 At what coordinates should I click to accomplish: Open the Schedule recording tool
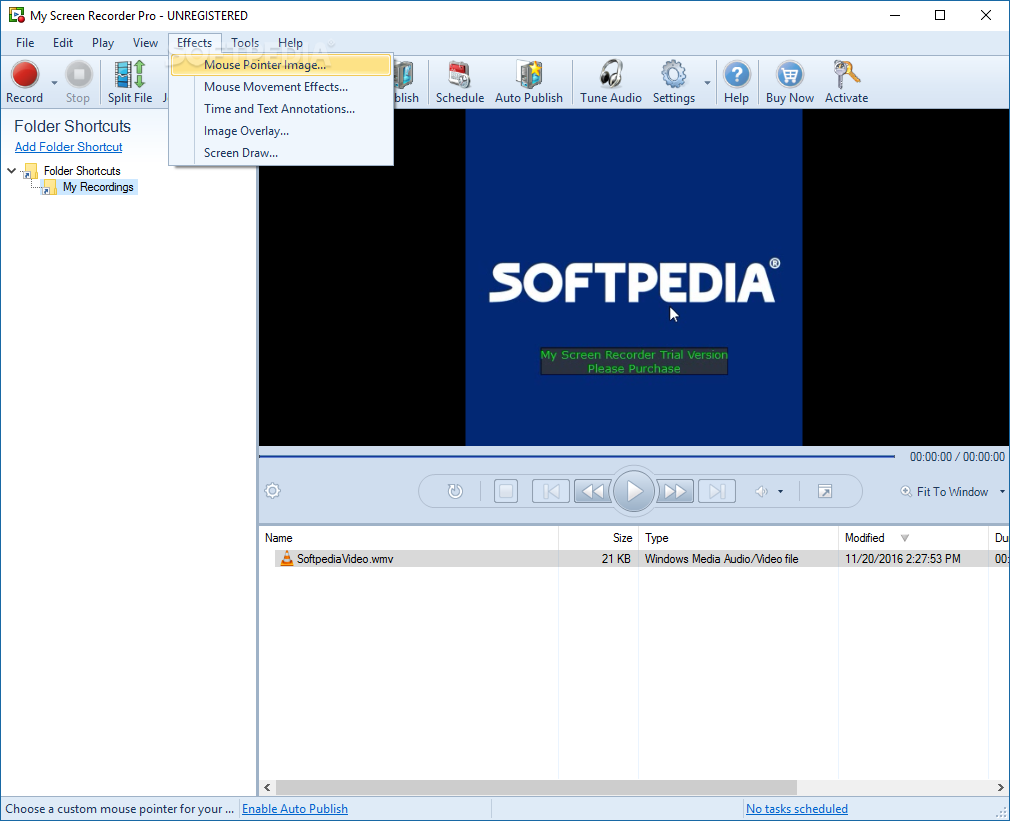point(460,81)
